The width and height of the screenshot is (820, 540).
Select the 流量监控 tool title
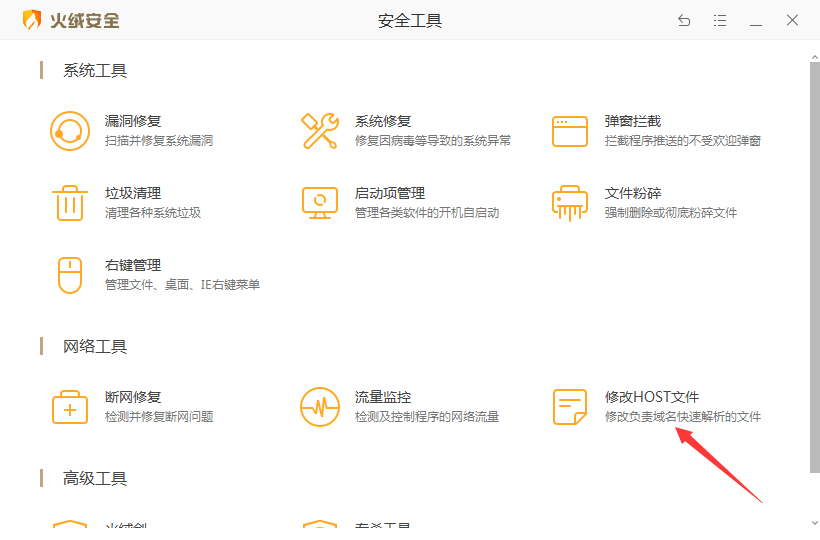[x=383, y=397]
